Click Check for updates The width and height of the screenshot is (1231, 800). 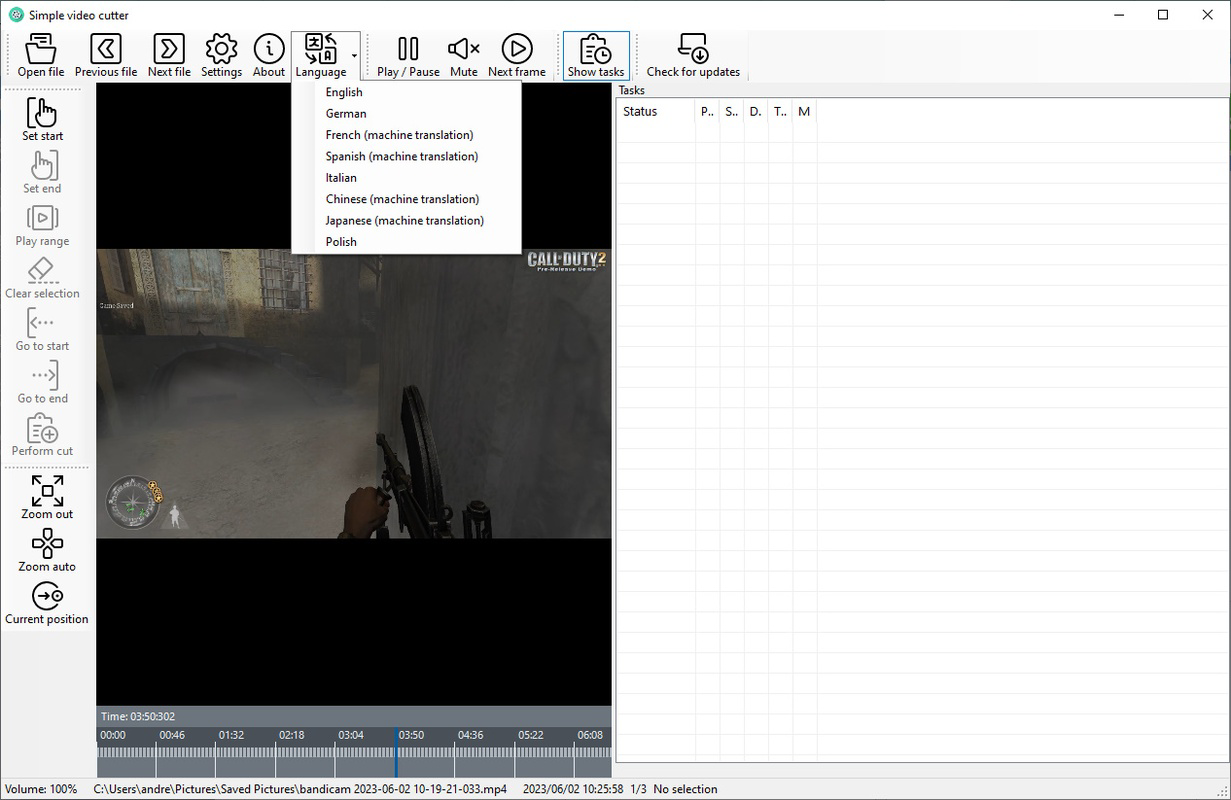pos(693,55)
